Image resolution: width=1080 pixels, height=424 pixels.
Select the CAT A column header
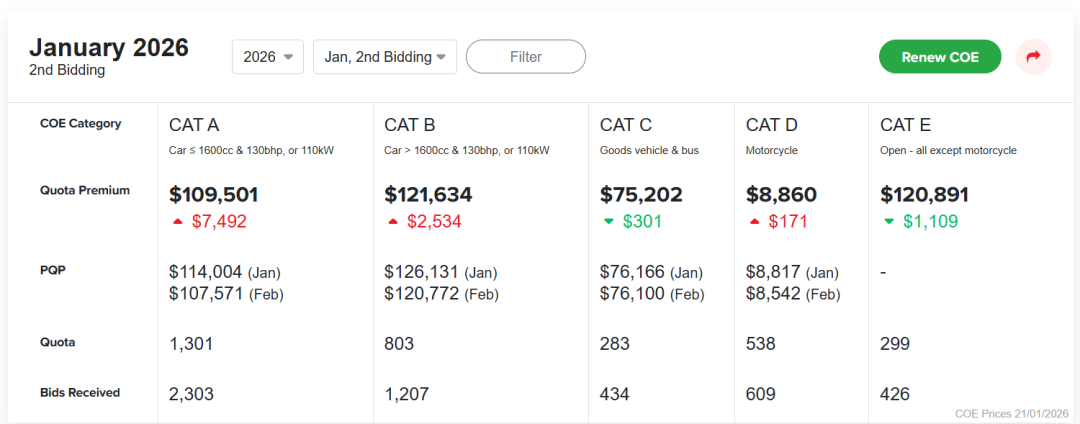tap(194, 125)
